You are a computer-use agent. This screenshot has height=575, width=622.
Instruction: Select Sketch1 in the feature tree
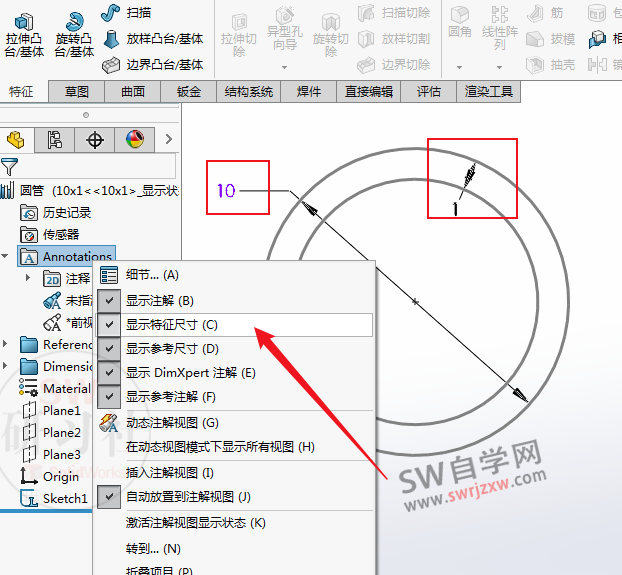point(54,498)
